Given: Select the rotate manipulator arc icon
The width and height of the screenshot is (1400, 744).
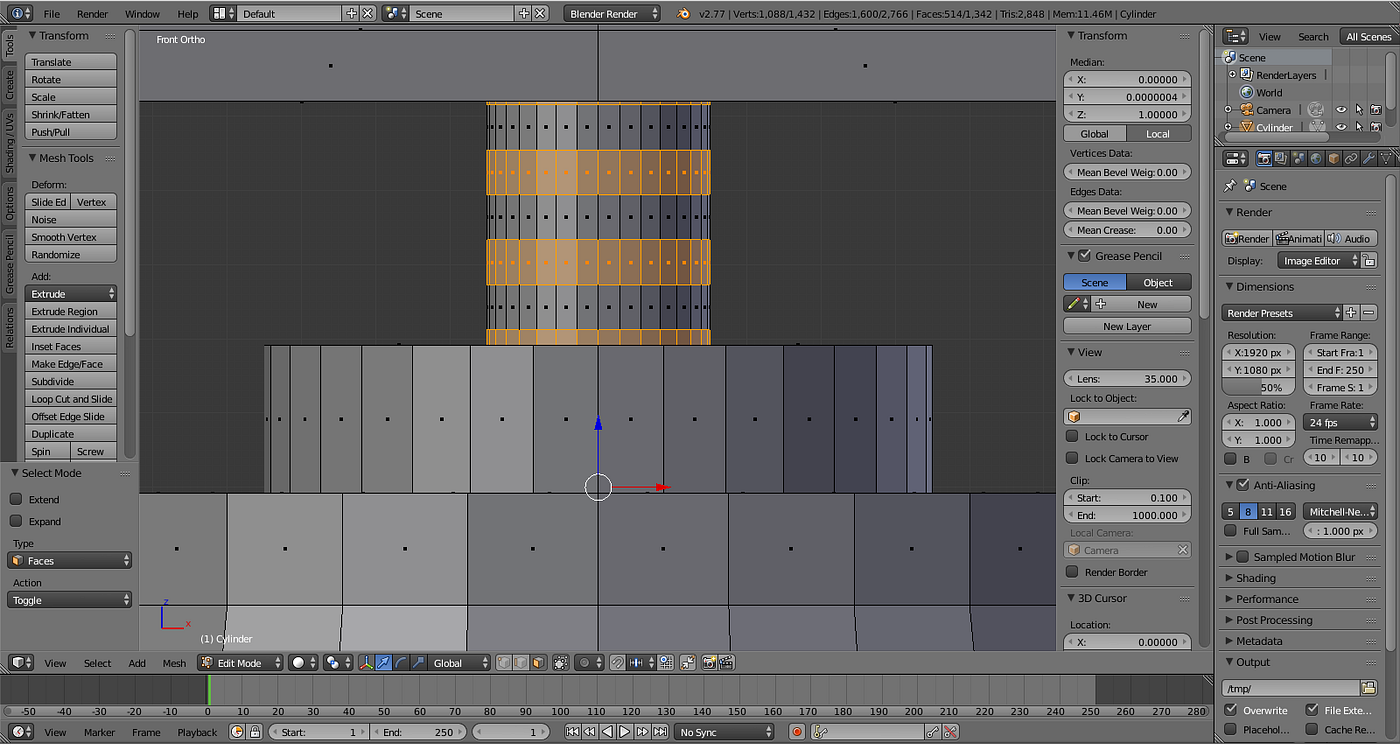Looking at the screenshot, I should (x=401, y=663).
